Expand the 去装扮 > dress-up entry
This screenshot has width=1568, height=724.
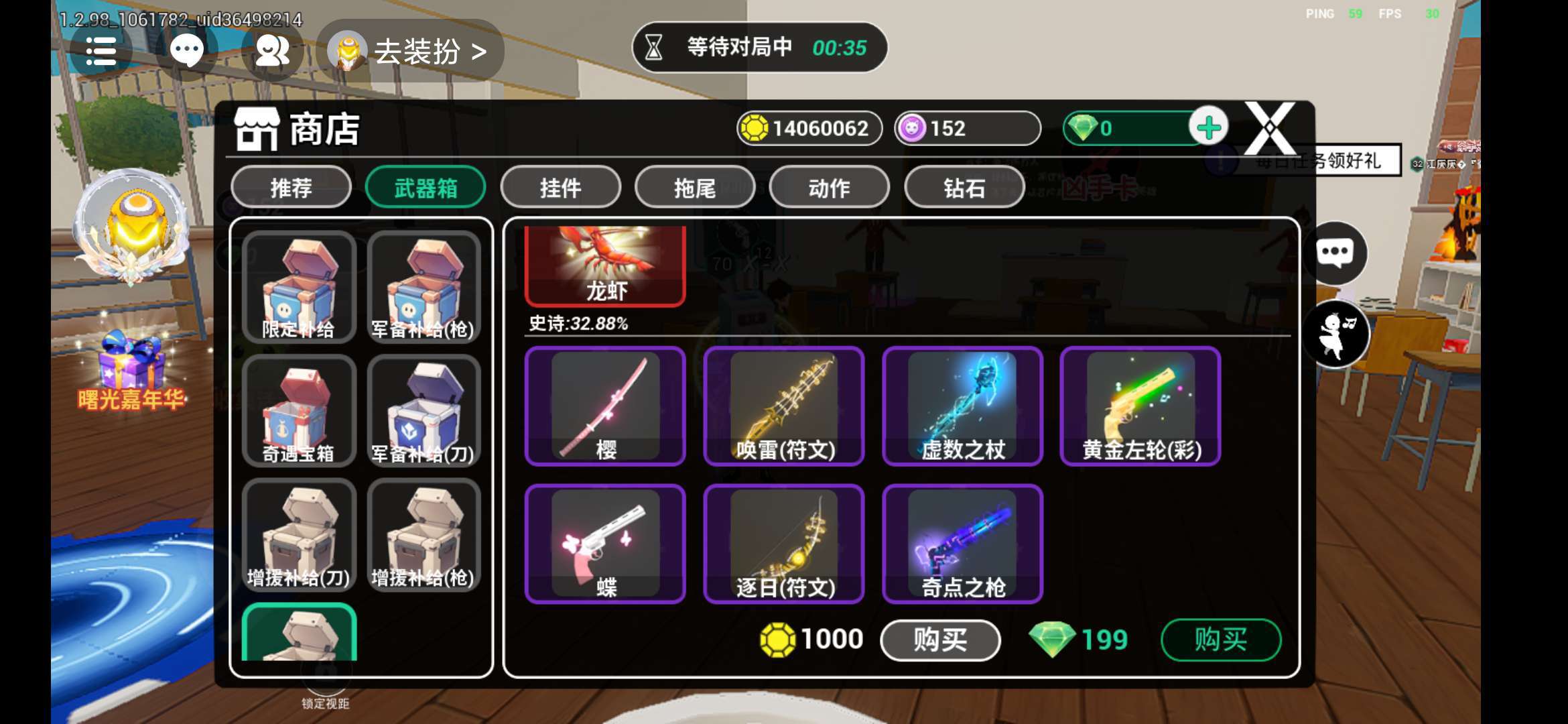point(410,51)
